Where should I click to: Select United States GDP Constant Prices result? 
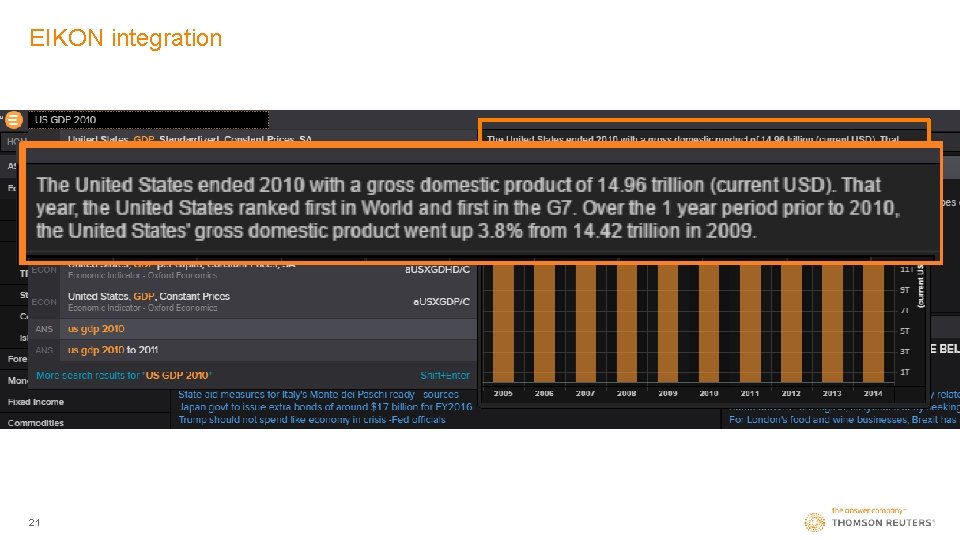click(252, 302)
